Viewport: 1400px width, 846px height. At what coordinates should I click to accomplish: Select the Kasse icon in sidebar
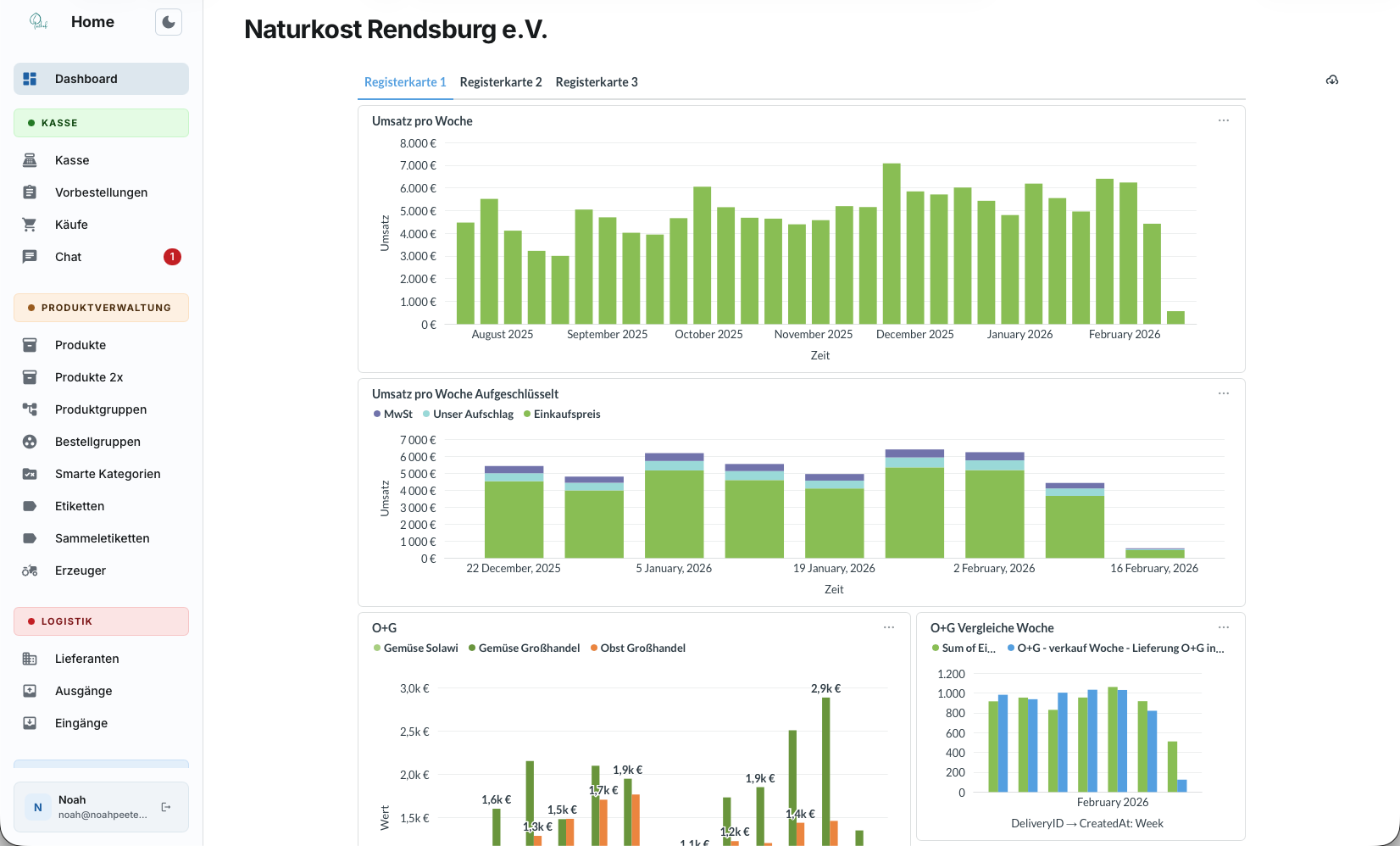click(29, 159)
